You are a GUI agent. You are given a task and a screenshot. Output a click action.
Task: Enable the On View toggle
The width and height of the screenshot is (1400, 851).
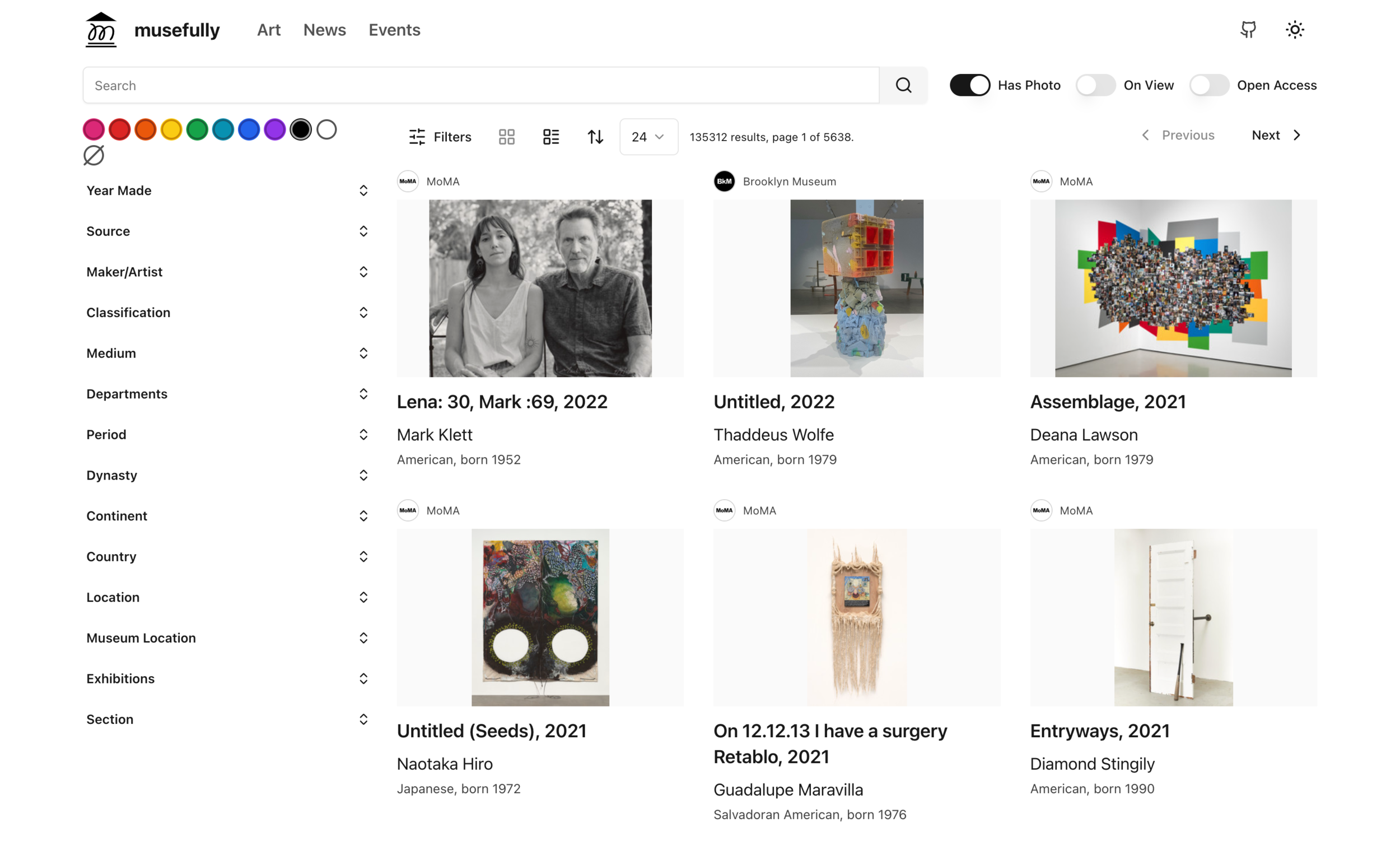1095,85
